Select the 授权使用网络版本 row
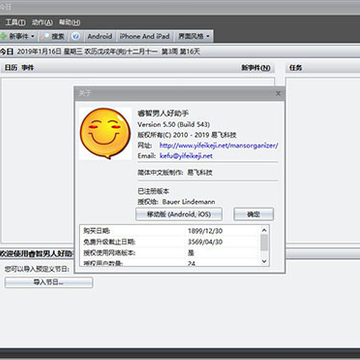The image size is (360, 360). pos(169,253)
